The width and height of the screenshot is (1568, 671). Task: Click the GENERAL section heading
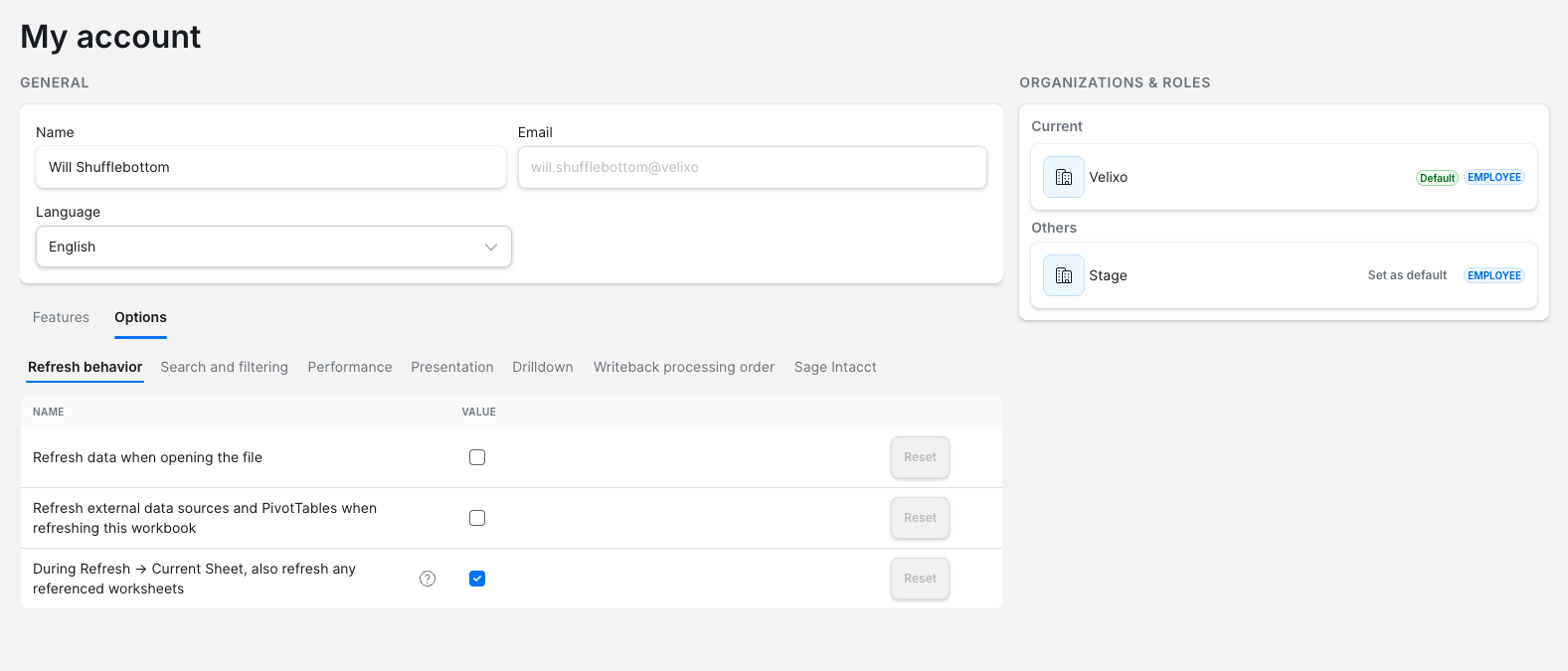coord(55,83)
